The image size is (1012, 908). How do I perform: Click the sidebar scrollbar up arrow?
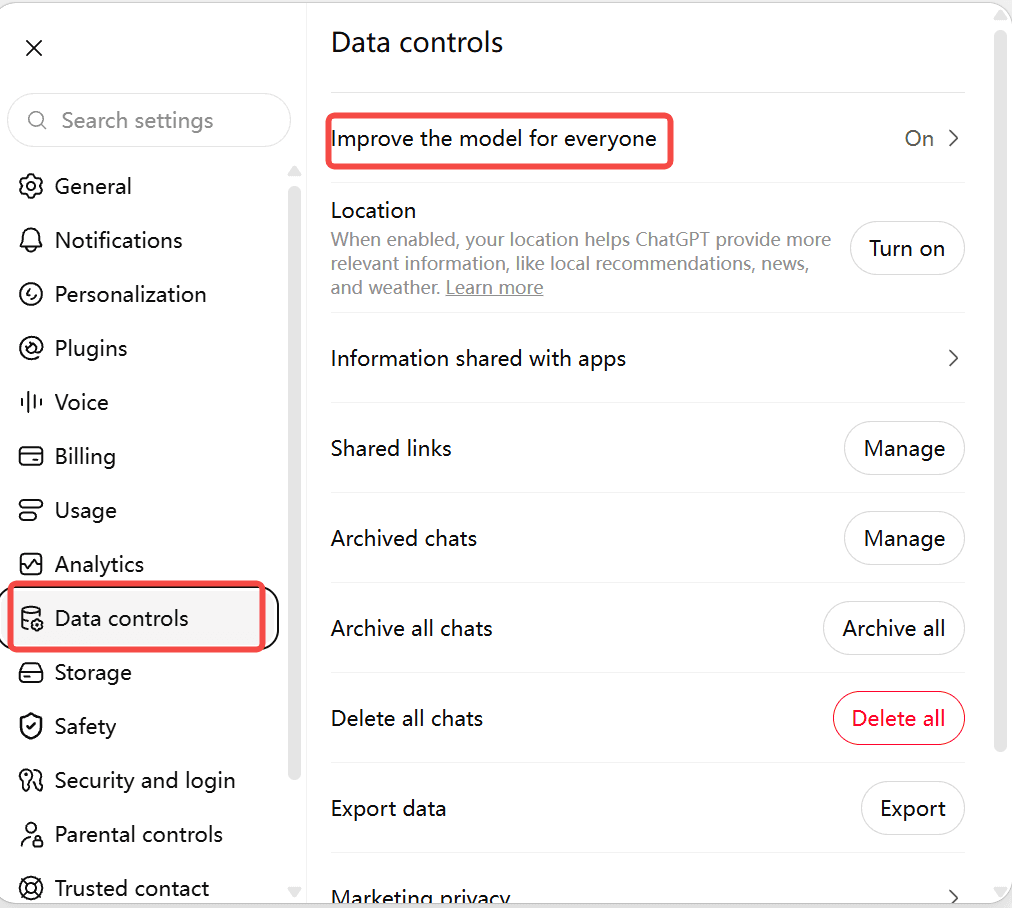click(x=294, y=171)
